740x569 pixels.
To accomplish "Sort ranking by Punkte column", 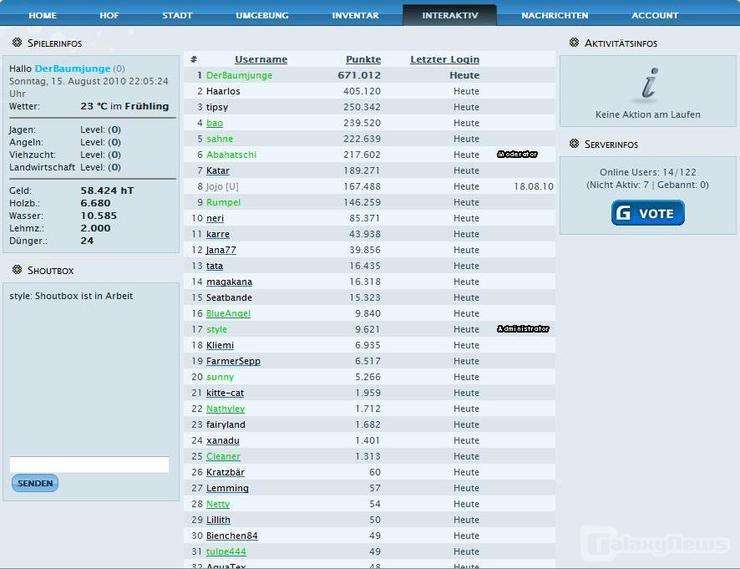I will pos(363,59).
